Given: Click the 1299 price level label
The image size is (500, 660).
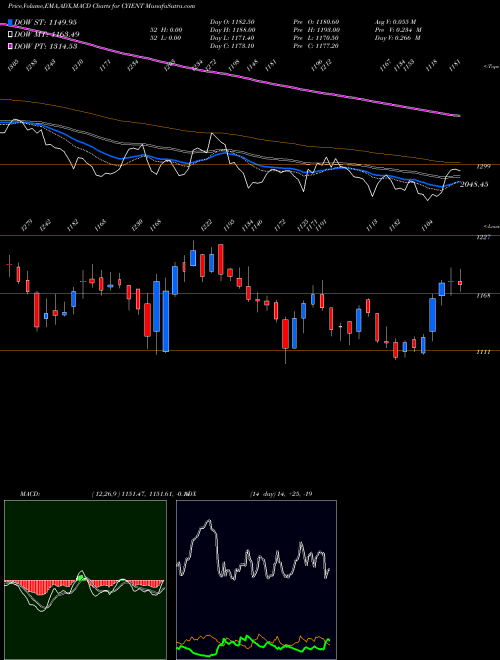Looking at the screenshot, I should pos(484,167).
